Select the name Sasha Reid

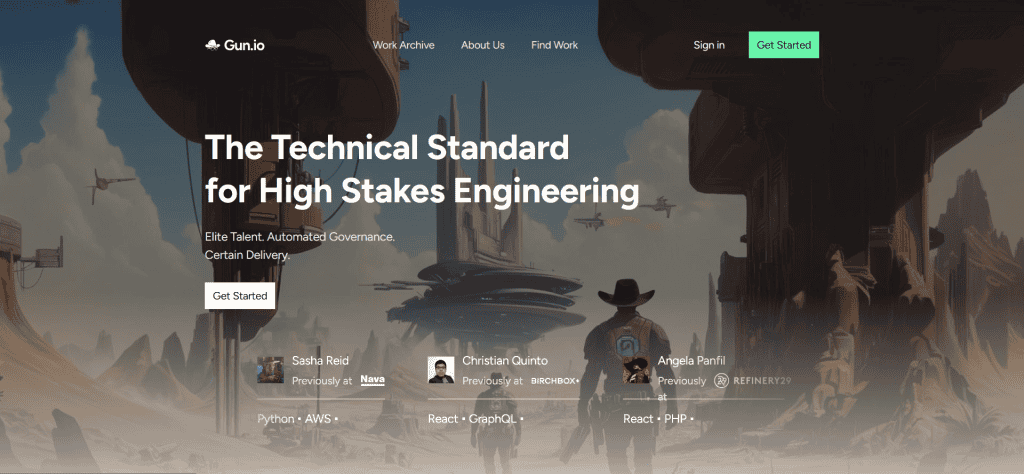[319, 360]
